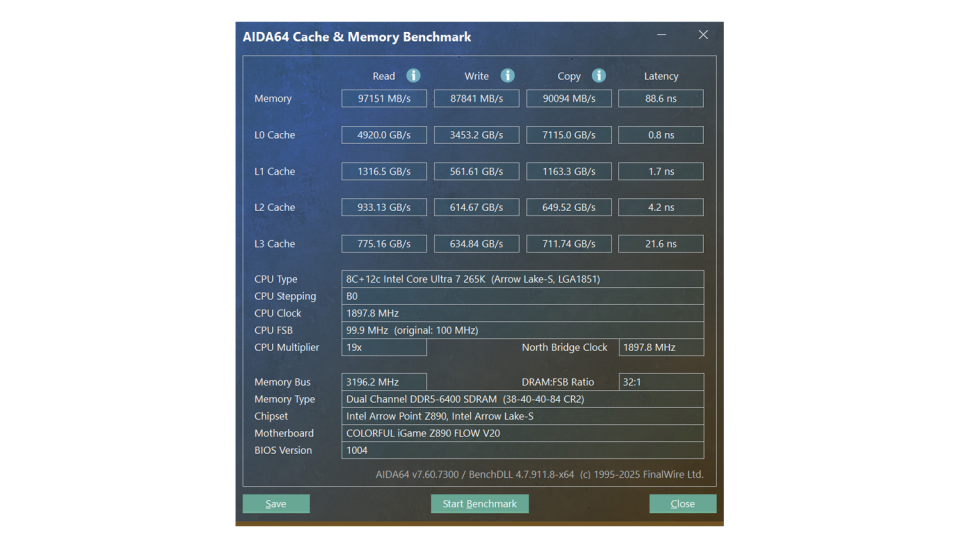Screen dimensions: 960x548
Task: Click the CPU Stepping value B0
Action: pos(522,296)
